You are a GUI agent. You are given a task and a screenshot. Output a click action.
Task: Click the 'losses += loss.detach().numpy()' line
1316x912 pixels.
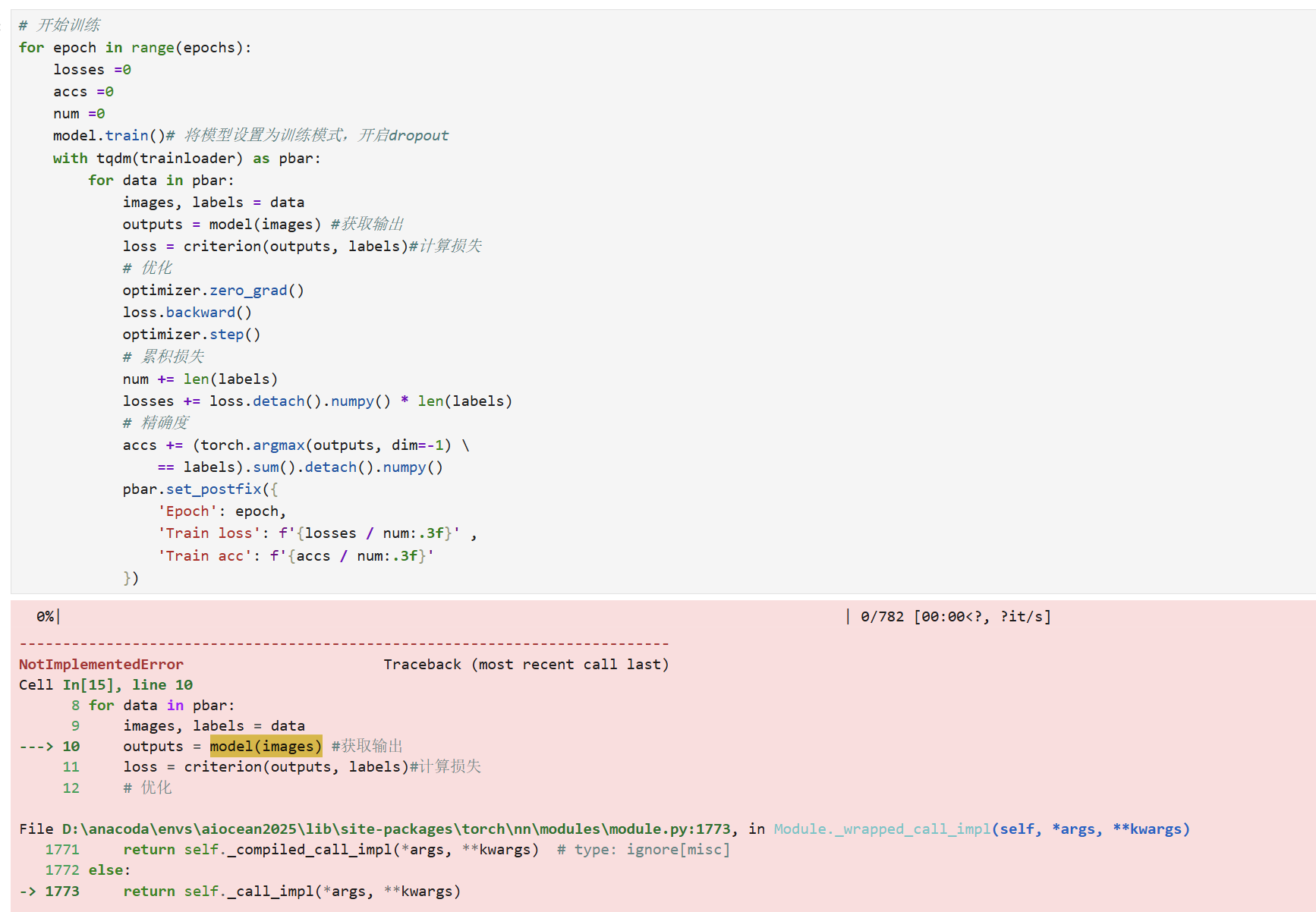(x=317, y=401)
